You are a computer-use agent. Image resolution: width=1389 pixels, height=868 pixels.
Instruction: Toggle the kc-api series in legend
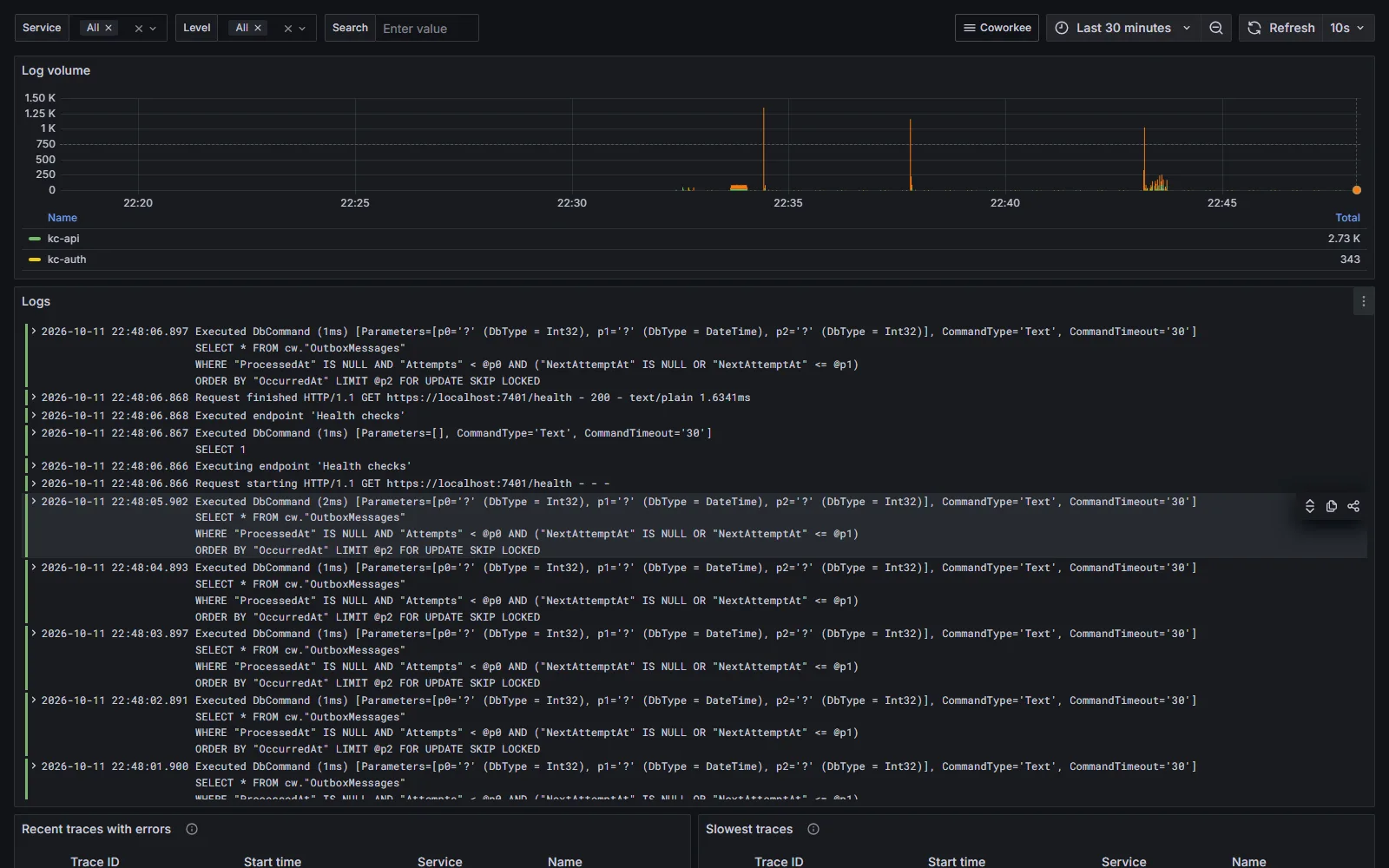coord(63,239)
